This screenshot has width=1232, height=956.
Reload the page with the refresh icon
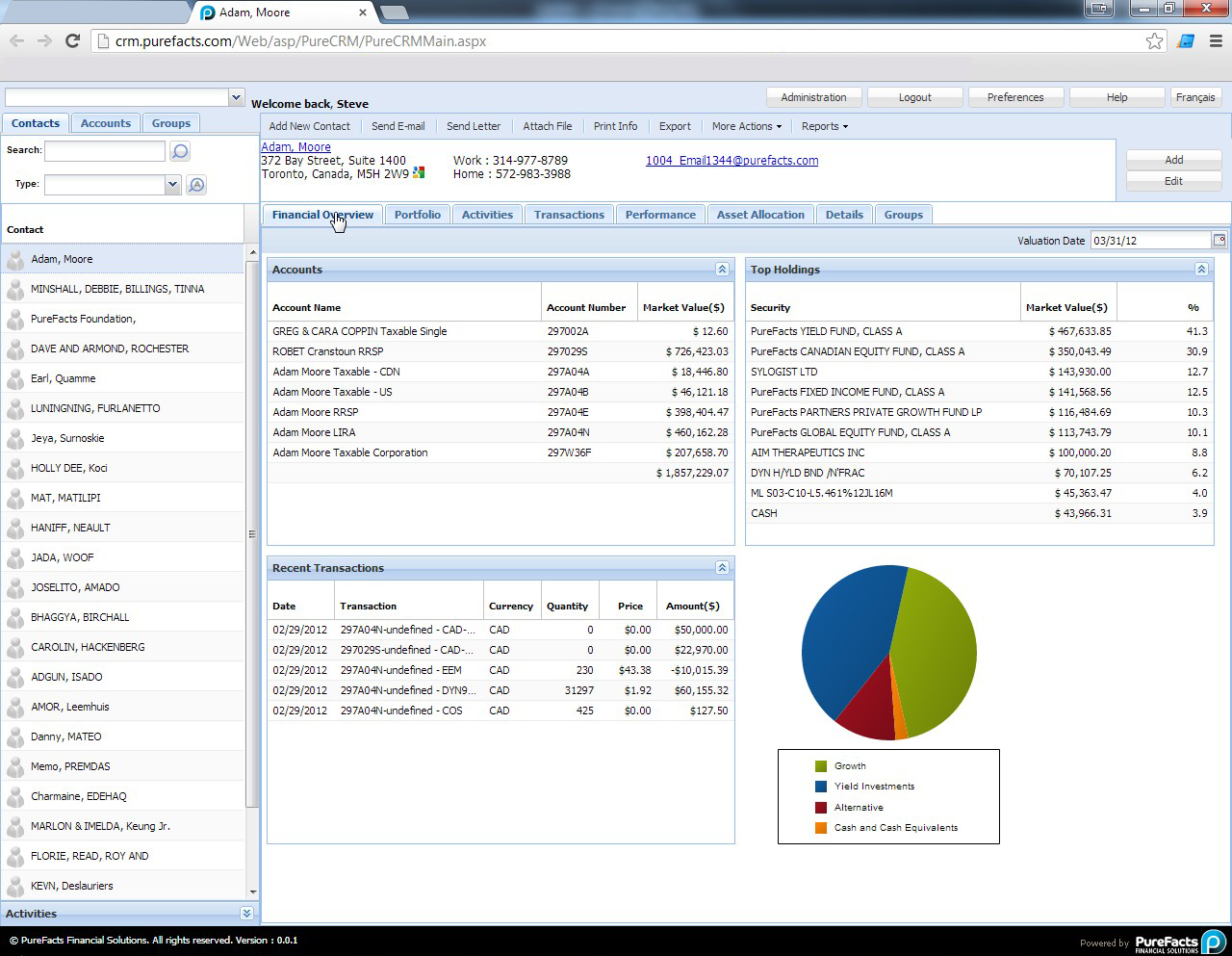tap(72, 40)
